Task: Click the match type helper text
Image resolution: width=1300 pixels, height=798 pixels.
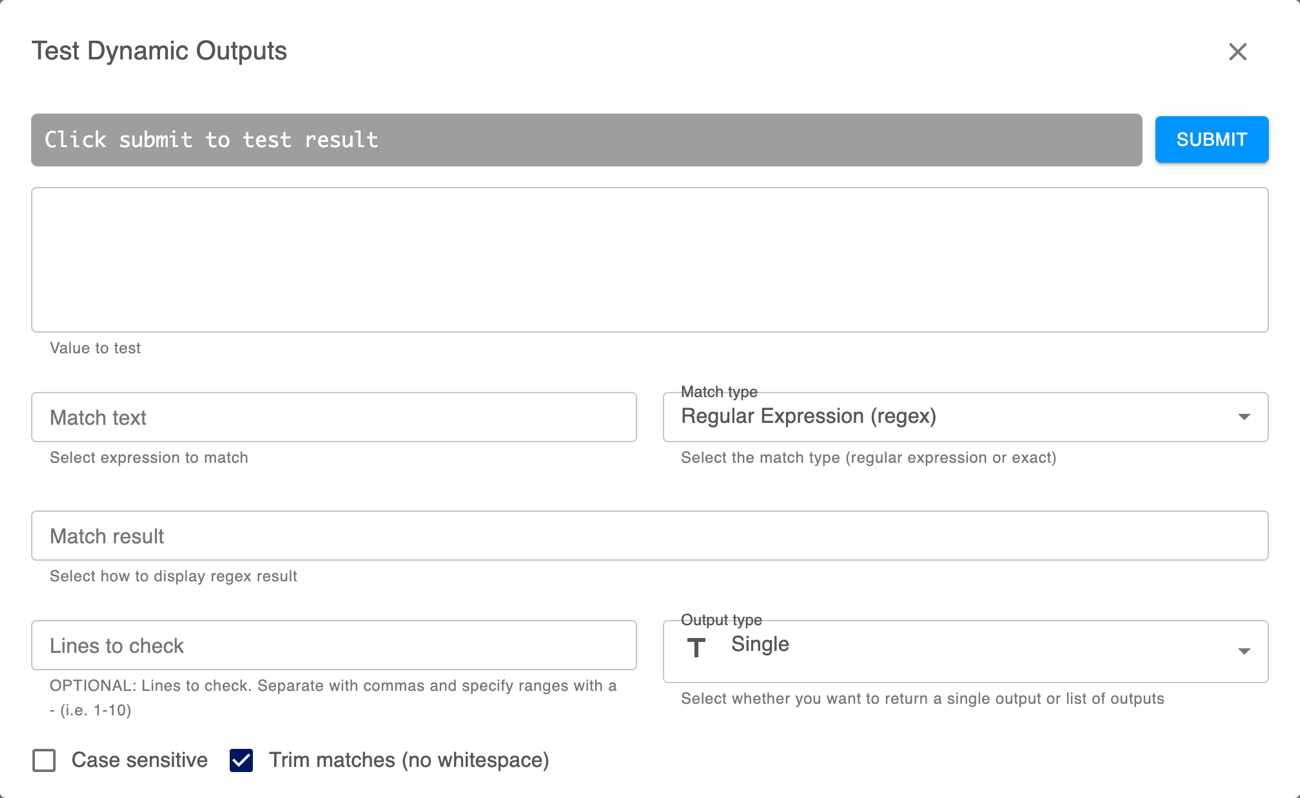Action: tap(868, 457)
